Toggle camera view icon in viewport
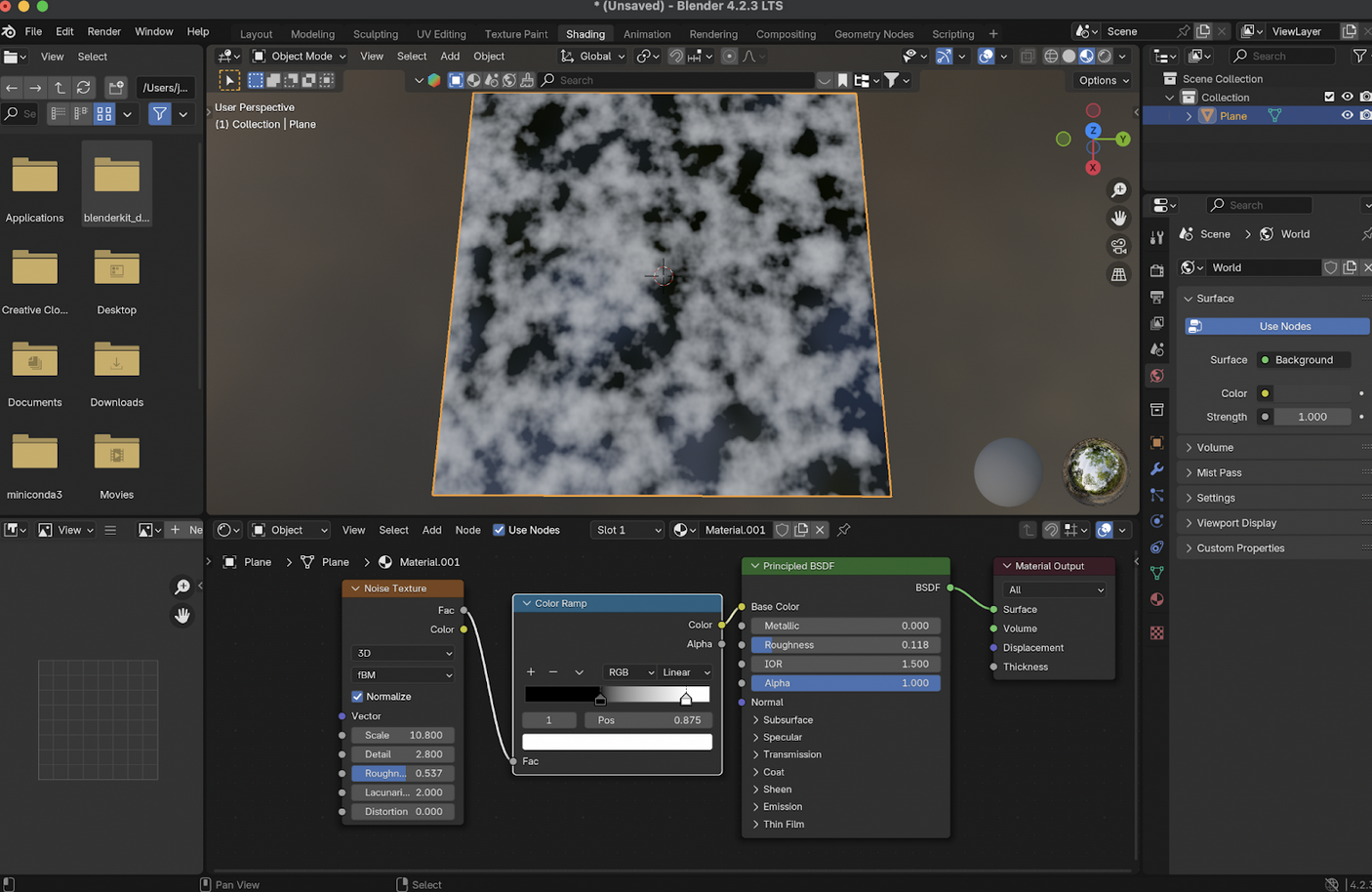The width and height of the screenshot is (1372, 892). click(x=1118, y=246)
